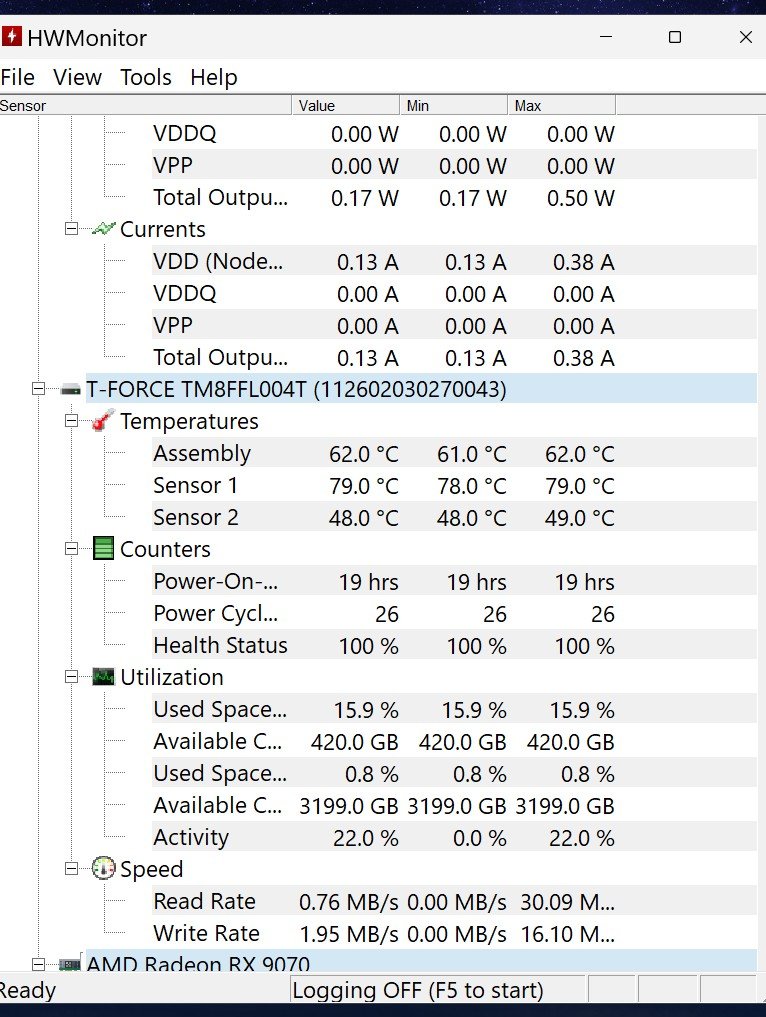Open the Tools menu
This screenshot has height=1017, width=766.
(x=146, y=77)
